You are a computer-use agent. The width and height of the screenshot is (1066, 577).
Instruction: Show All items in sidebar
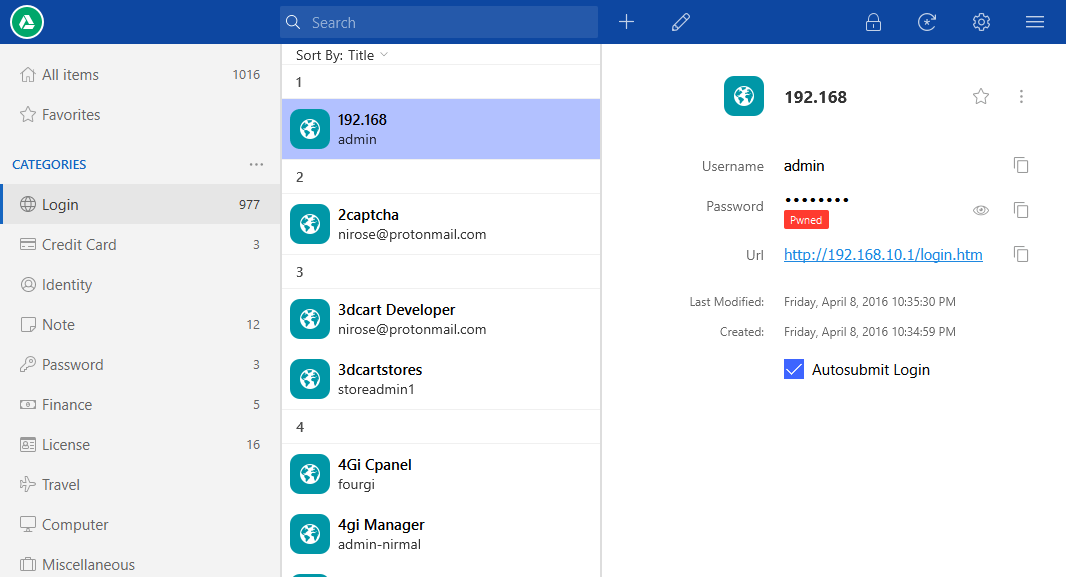tap(140, 75)
